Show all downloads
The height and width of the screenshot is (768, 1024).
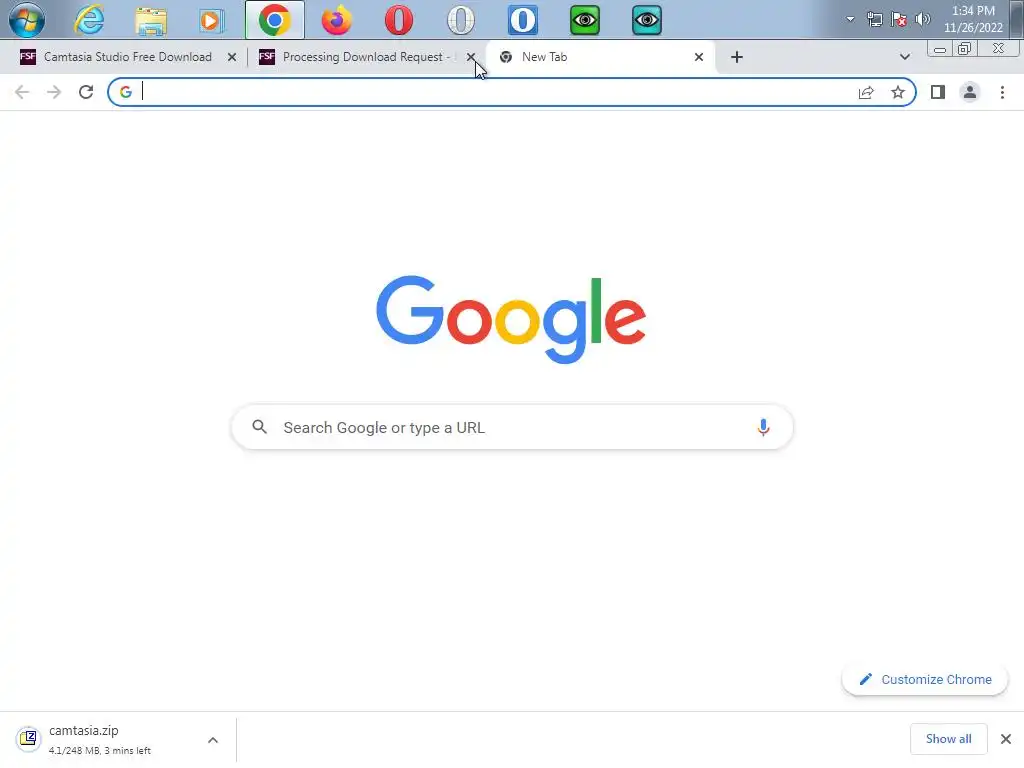tap(948, 739)
